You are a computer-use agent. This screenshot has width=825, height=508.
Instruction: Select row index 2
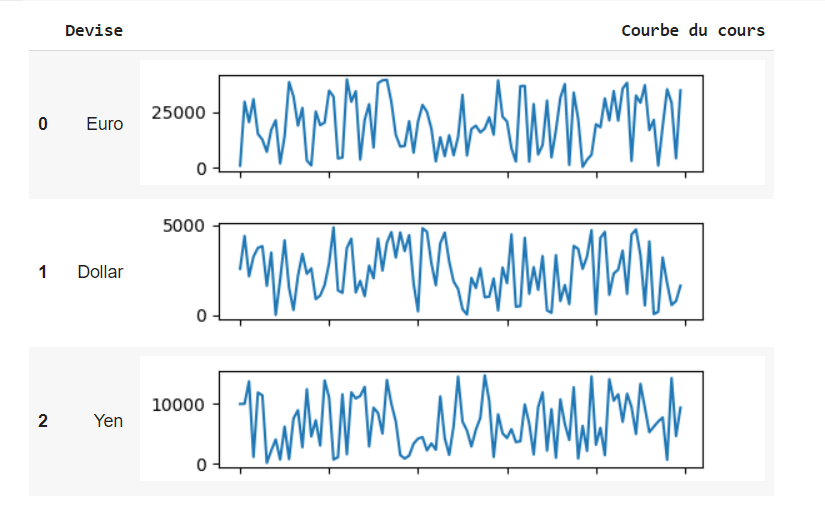pyautogui.click(x=43, y=420)
